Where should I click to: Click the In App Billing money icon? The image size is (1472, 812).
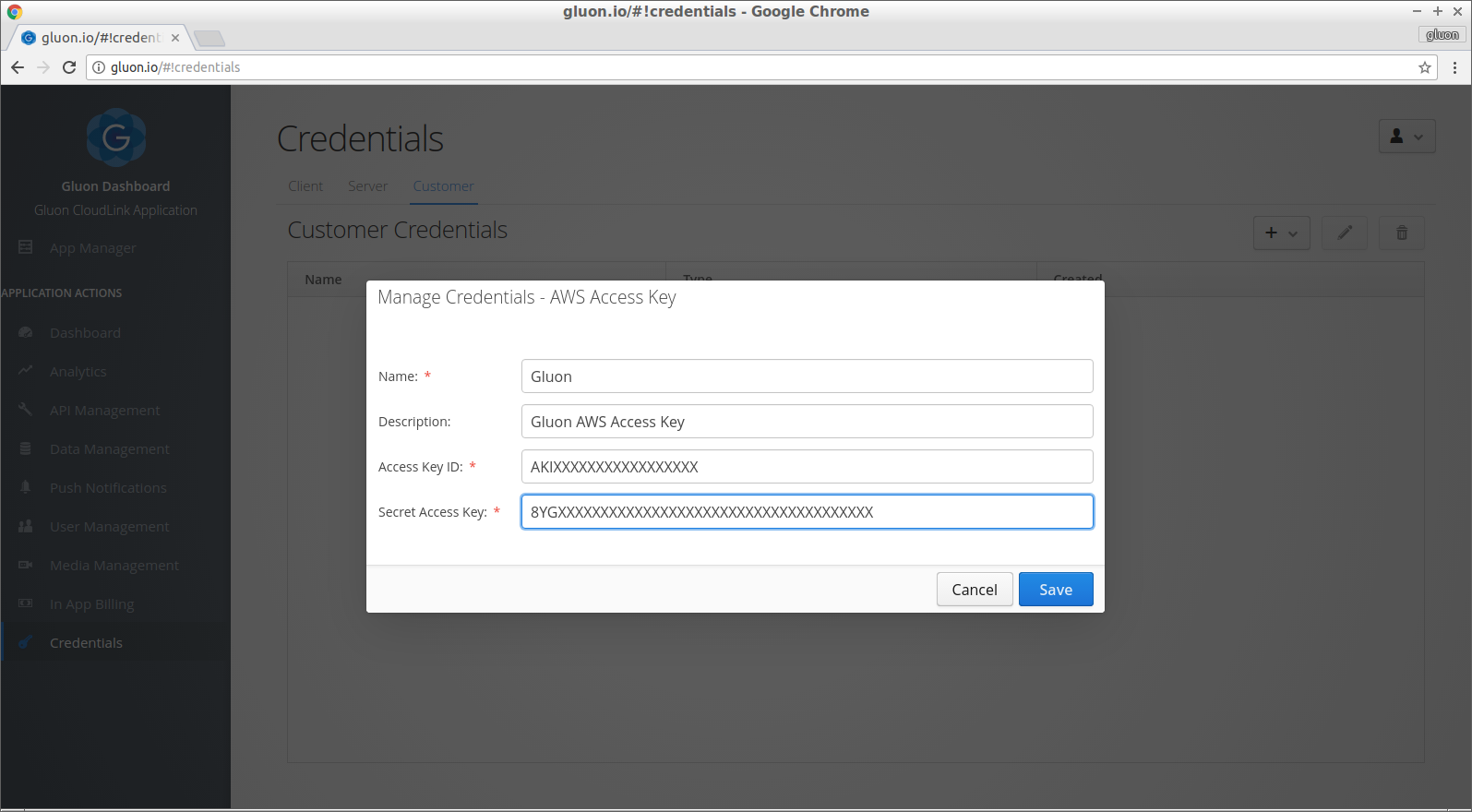[x=25, y=603]
